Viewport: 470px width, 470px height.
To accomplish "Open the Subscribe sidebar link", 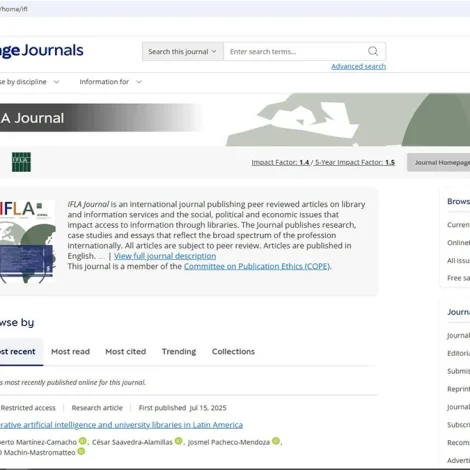I will tap(458, 425).
